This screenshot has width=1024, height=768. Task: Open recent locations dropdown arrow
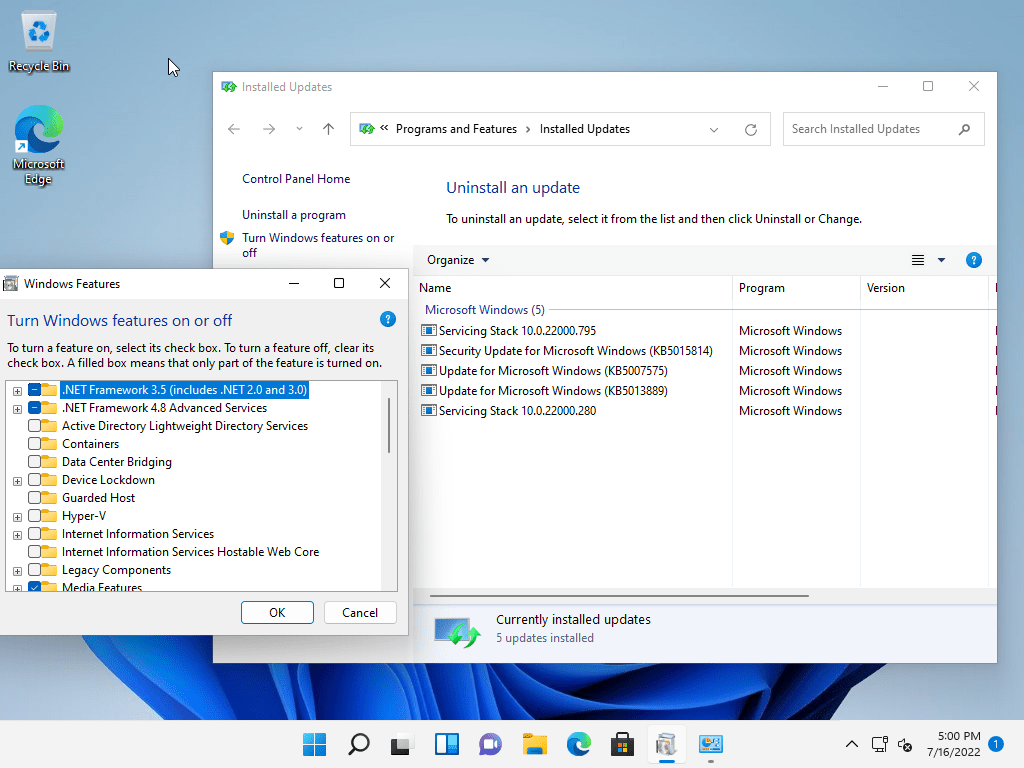pyautogui.click(x=299, y=129)
